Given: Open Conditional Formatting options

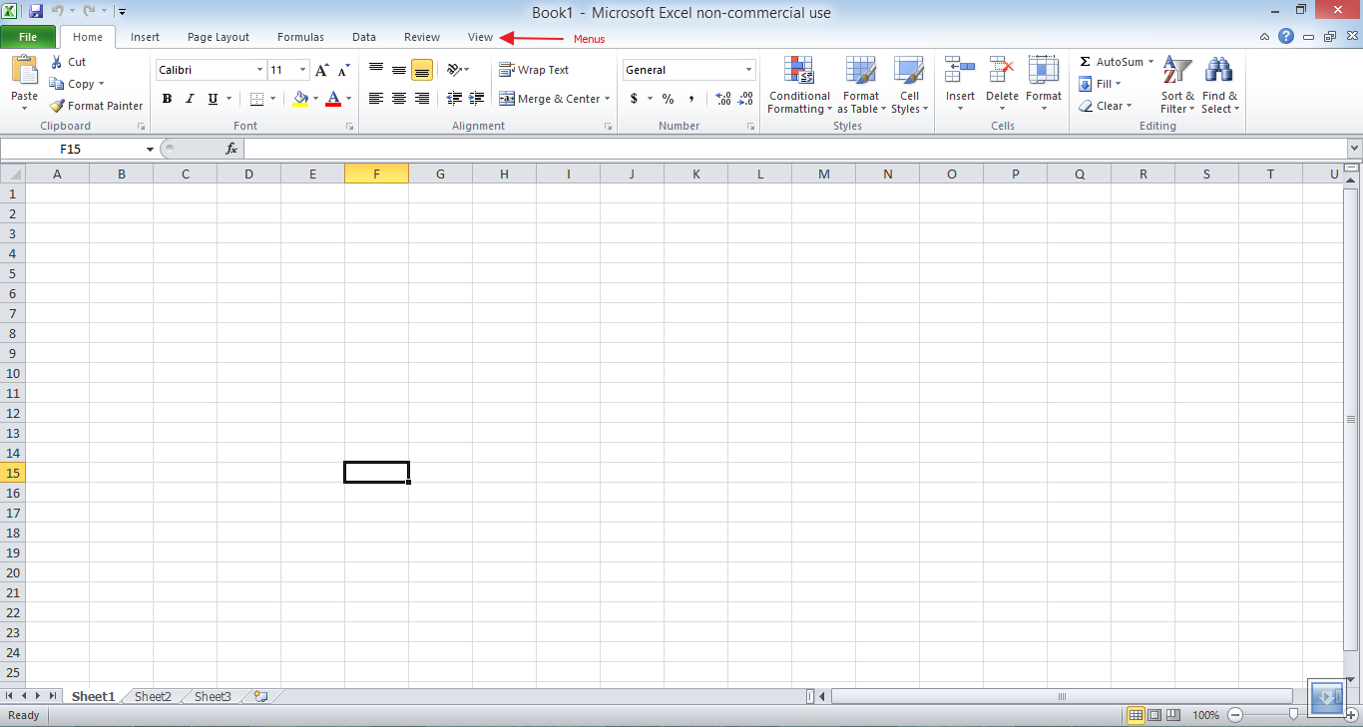Looking at the screenshot, I should 798,85.
